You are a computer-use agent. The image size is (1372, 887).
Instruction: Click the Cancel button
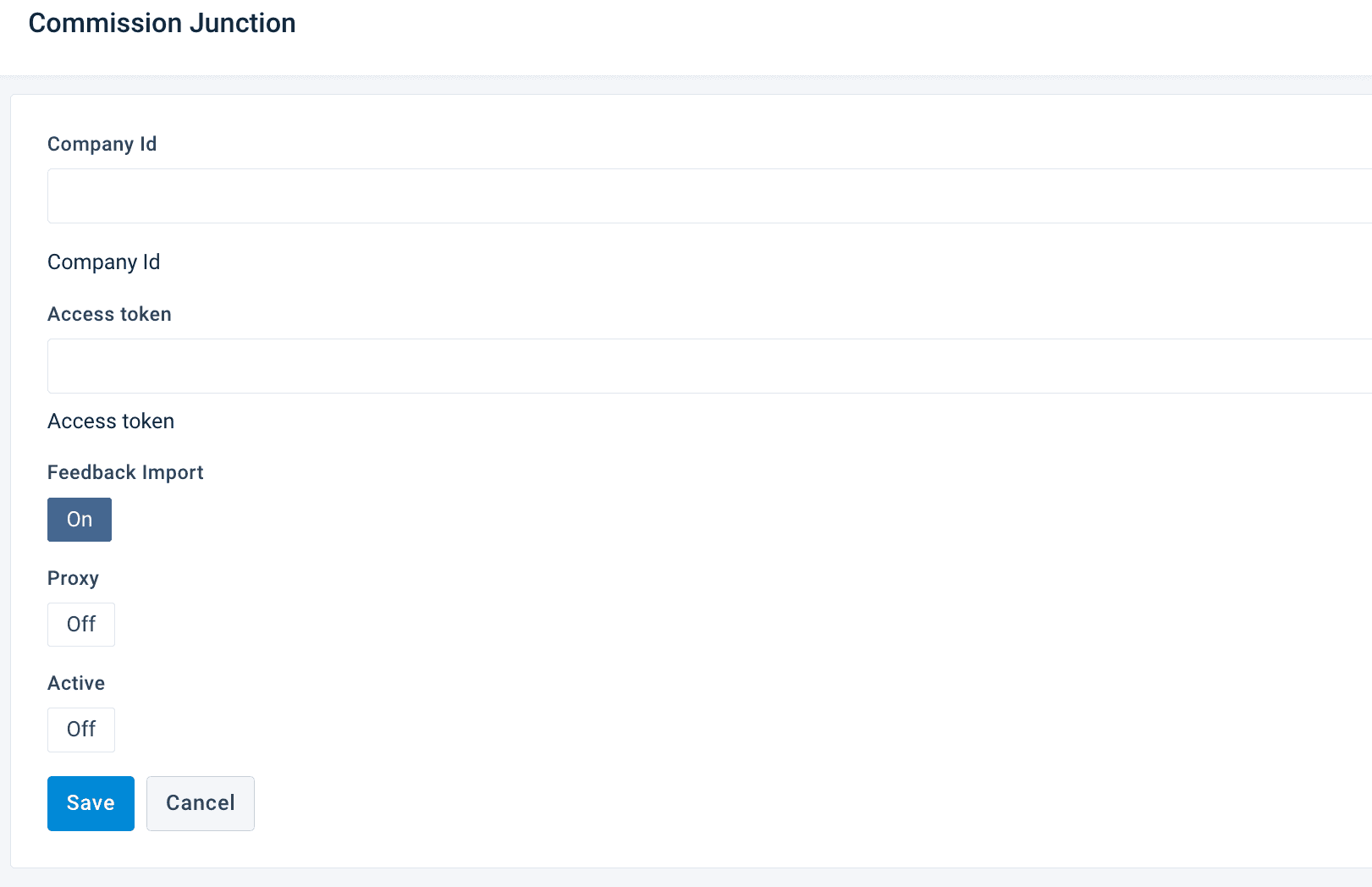click(201, 803)
